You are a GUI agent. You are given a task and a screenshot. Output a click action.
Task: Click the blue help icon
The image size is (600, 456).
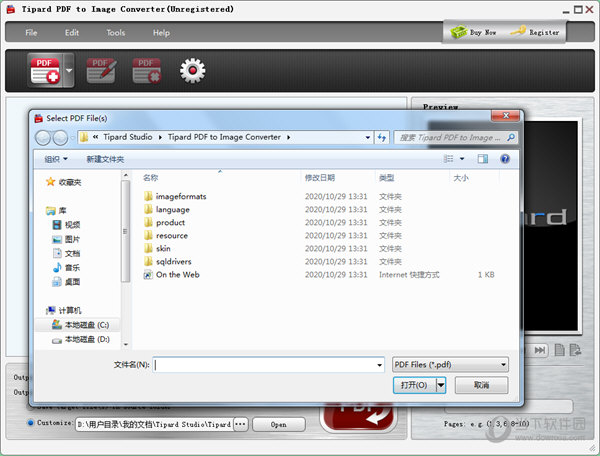[x=505, y=159]
